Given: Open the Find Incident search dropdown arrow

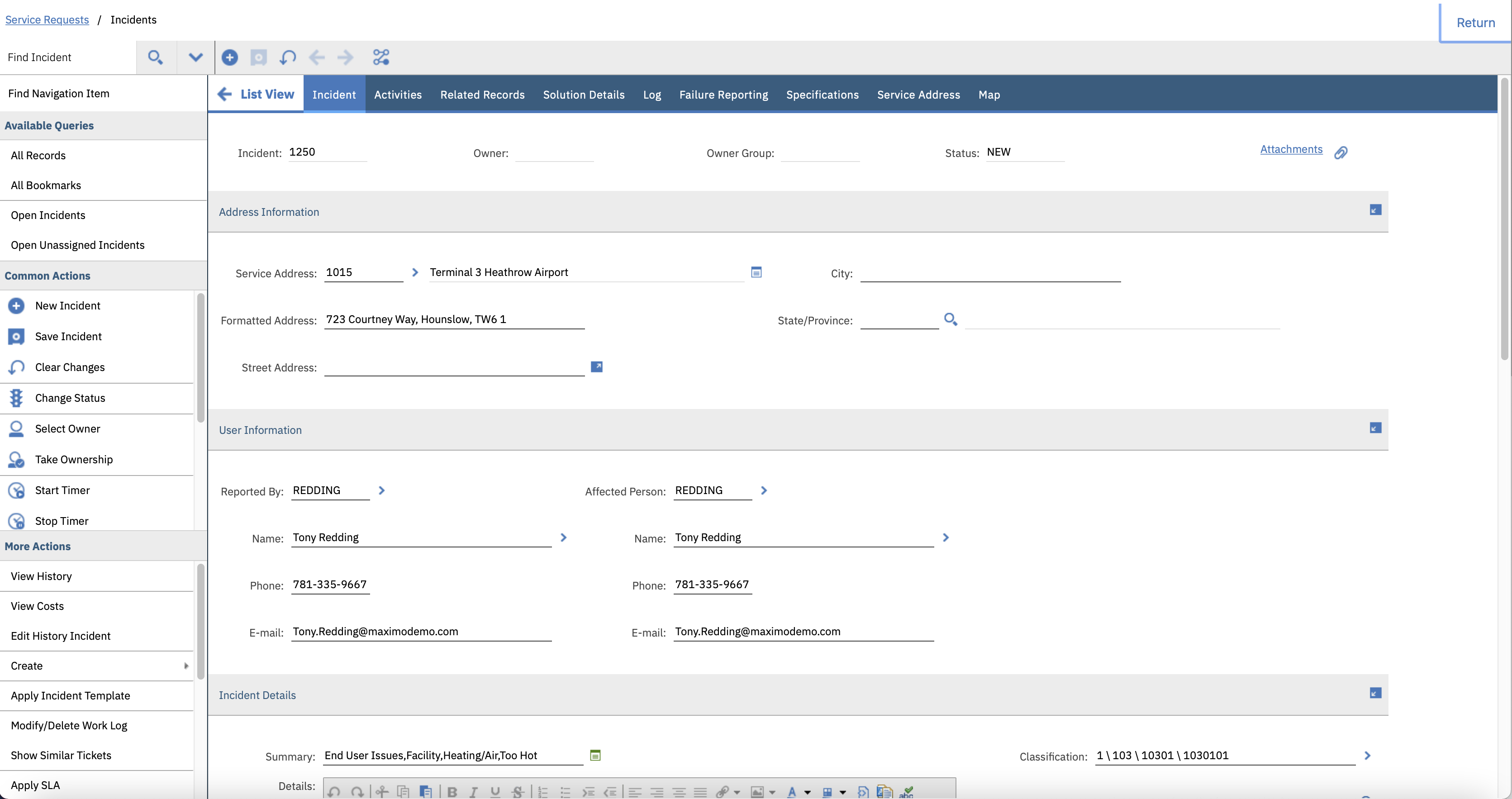Looking at the screenshot, I should (195, 57).
